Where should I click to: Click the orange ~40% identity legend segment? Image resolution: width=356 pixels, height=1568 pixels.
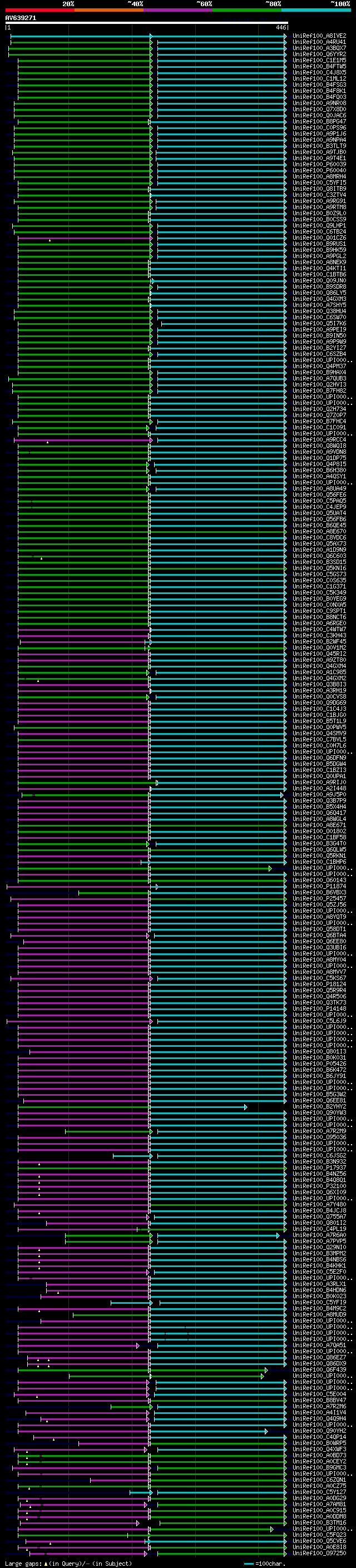pos(109,10)
